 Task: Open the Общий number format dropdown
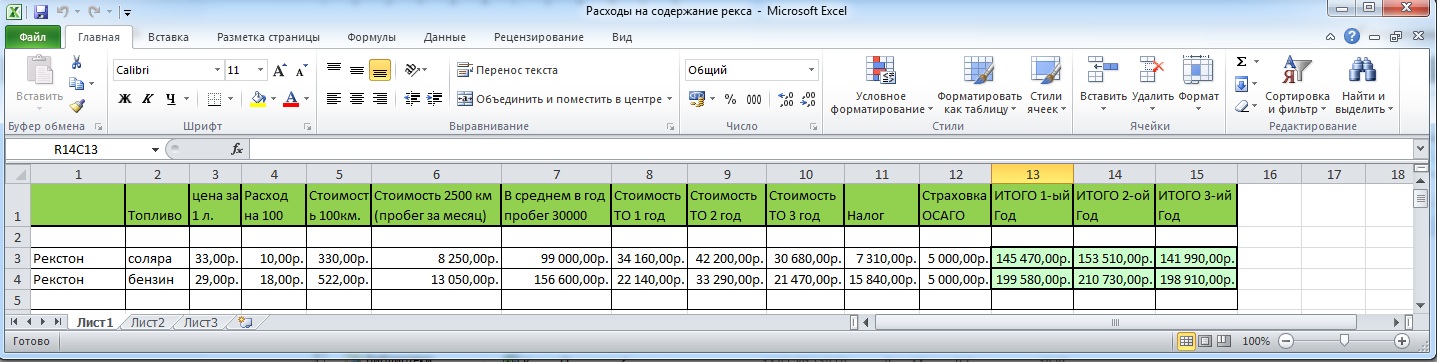(811, 71)
